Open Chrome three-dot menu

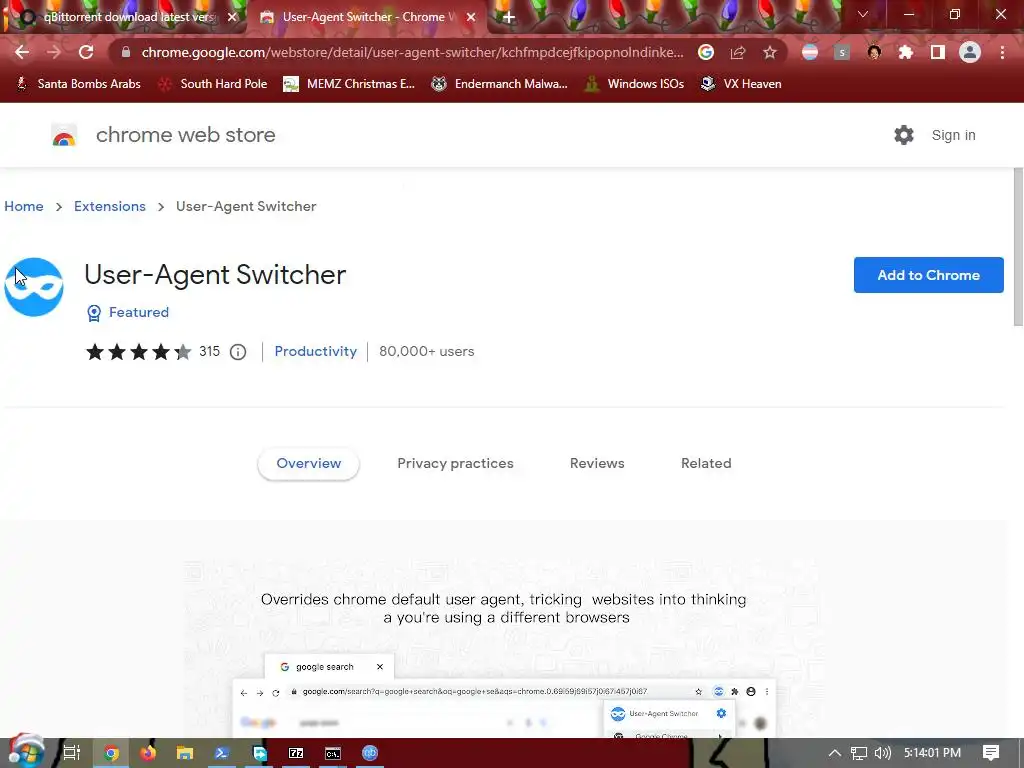(x=1002, y=52)
